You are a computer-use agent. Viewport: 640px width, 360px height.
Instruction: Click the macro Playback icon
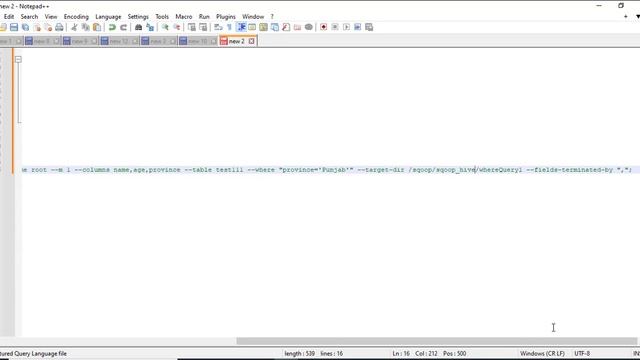tap(346, 27)
